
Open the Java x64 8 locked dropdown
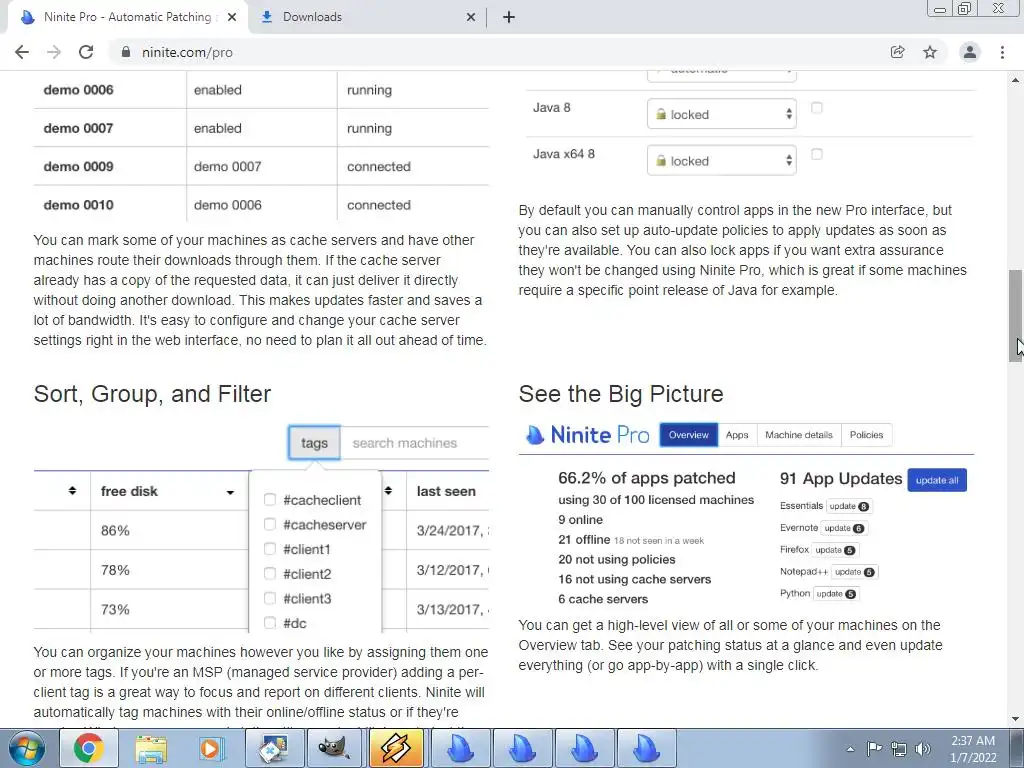(722, 161)
